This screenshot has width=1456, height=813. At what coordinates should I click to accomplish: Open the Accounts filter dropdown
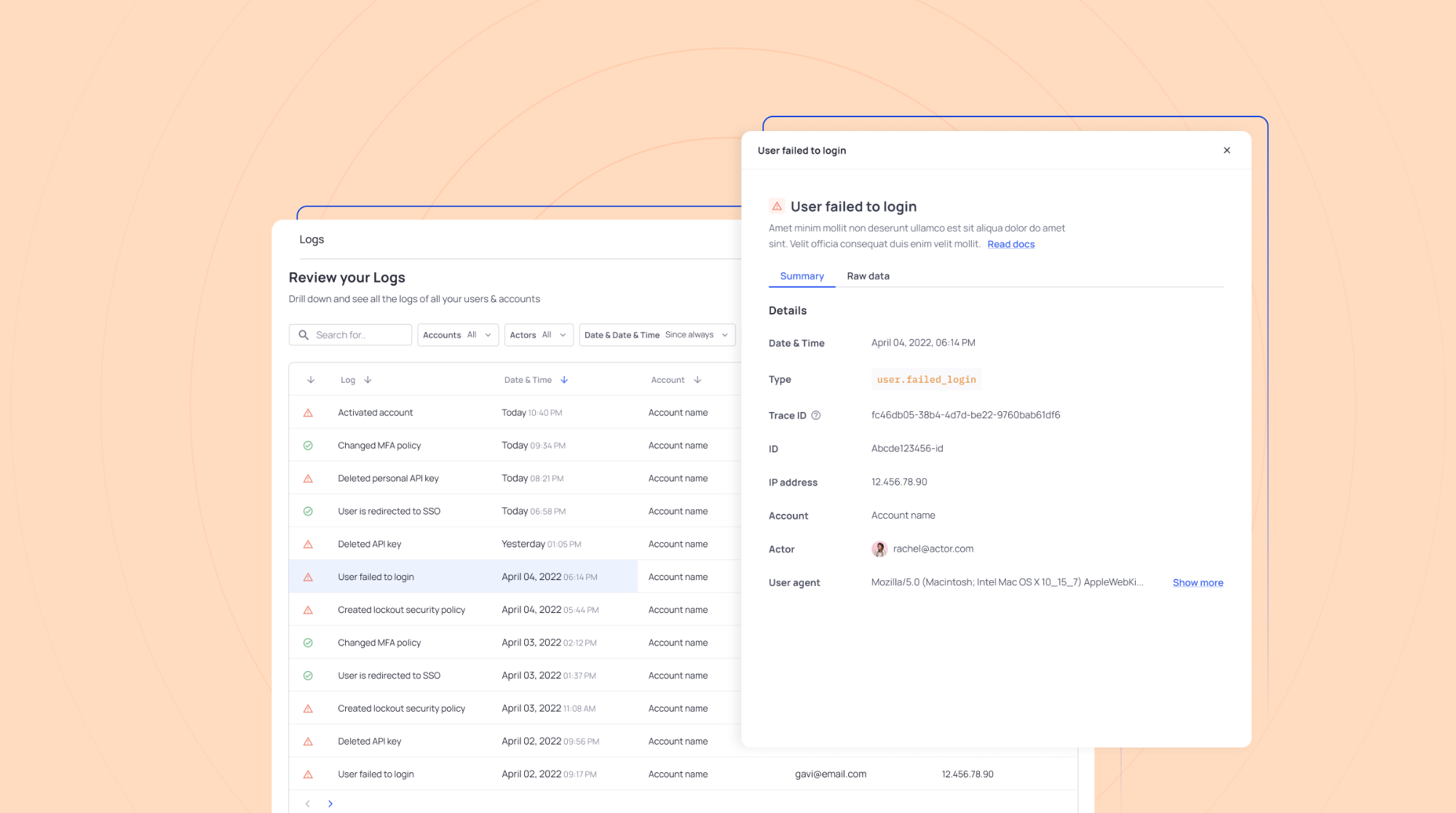458,335
